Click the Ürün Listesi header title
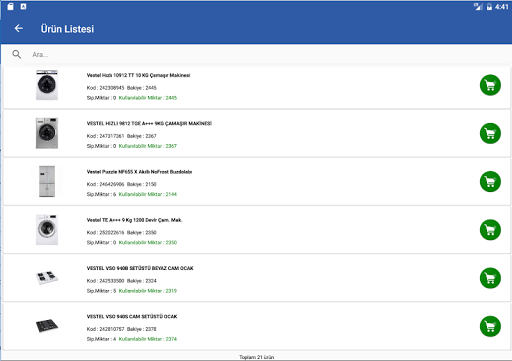The image size is (512, 361). [x=67, y=29]
